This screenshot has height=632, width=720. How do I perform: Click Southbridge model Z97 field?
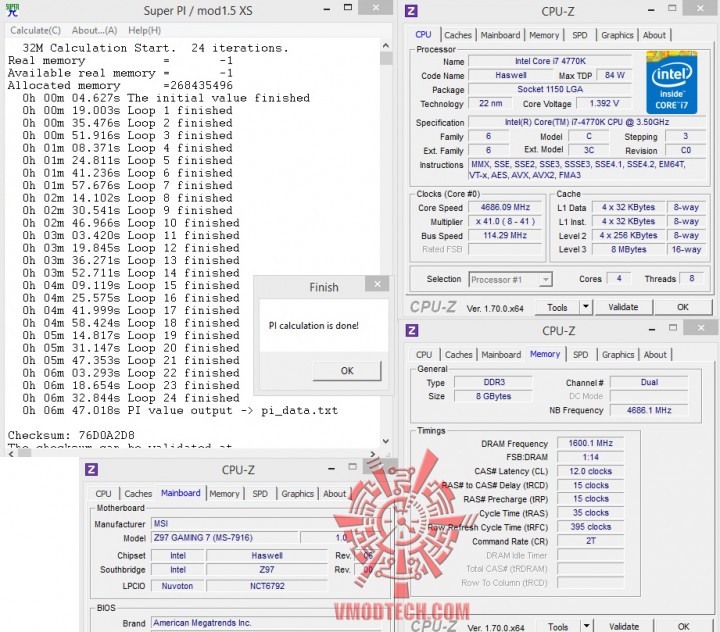point(267,570)
